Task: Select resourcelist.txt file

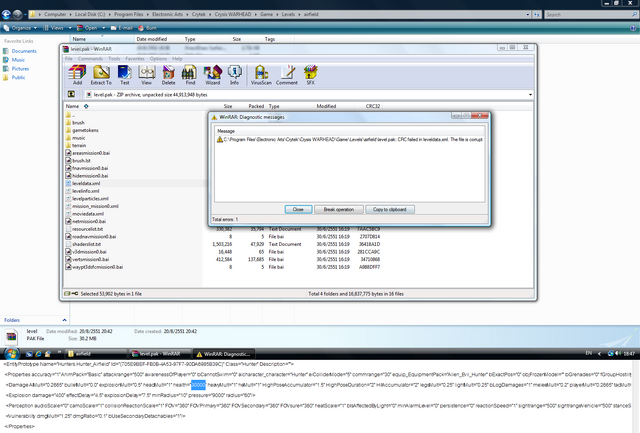Action: 87,229
